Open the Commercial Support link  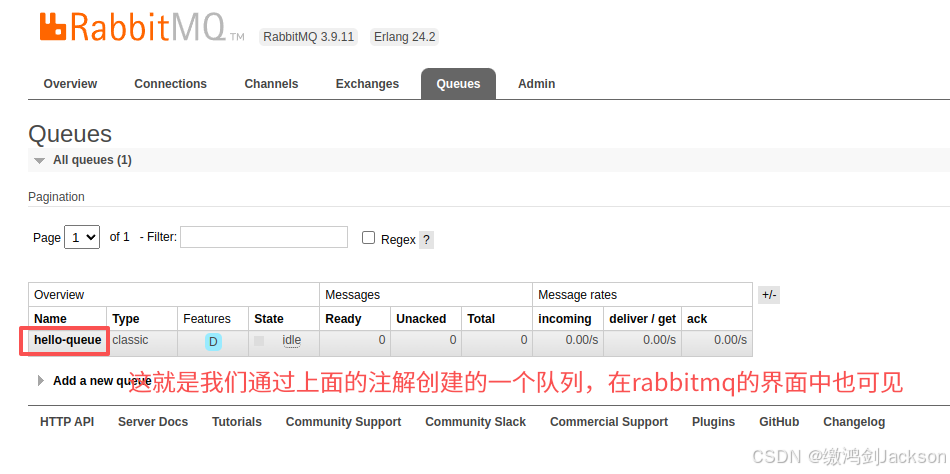[x=609, y=422]
